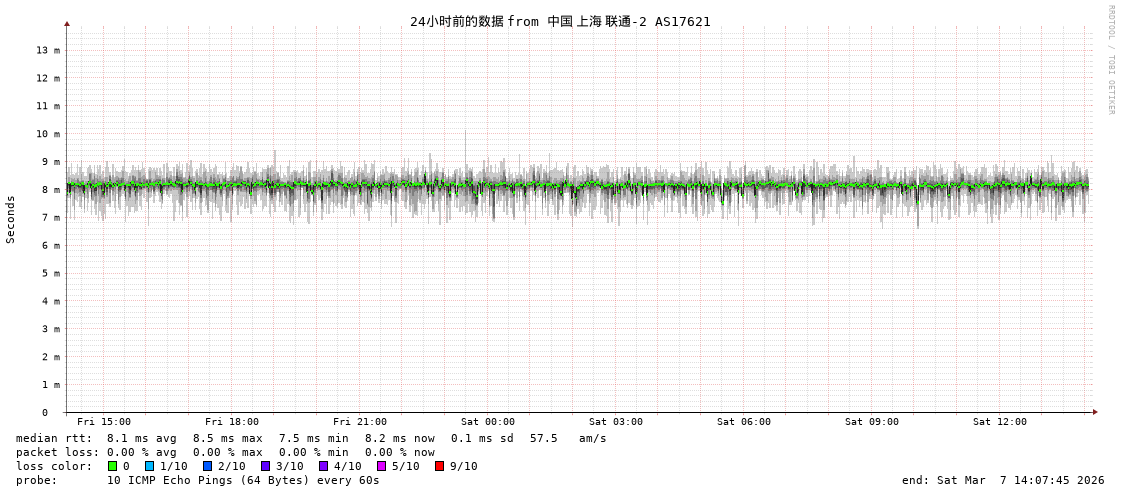Click the Sat 00:00 time label
Screen dimensions: 1121x494
point(488,422)
